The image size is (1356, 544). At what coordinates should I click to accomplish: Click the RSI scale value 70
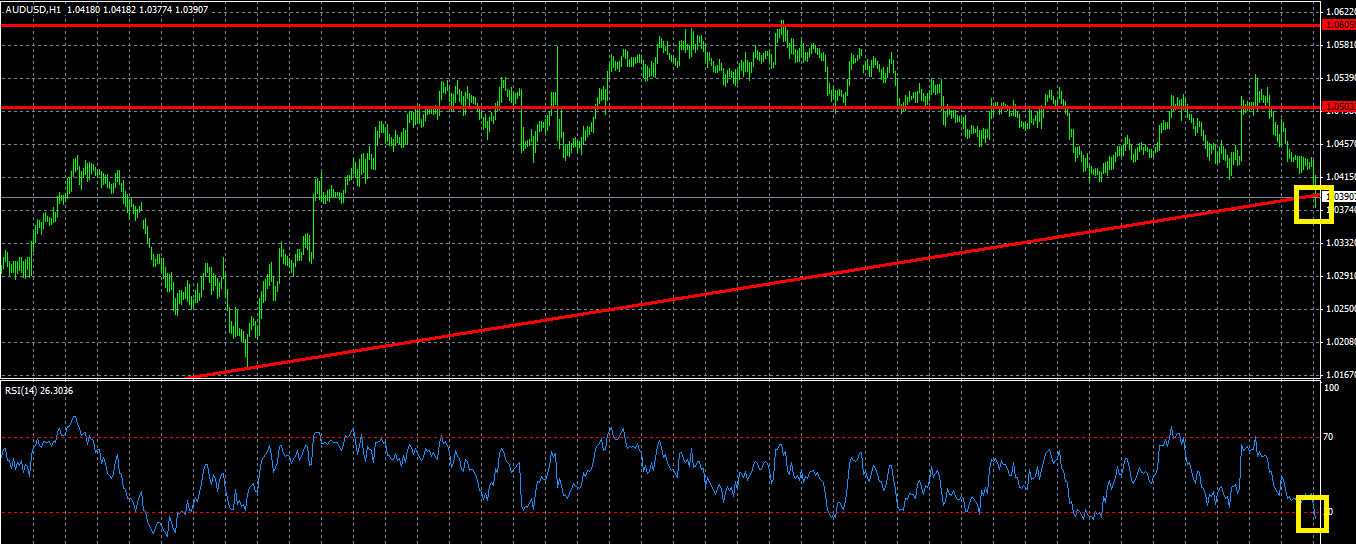[x=1329, y=437]
